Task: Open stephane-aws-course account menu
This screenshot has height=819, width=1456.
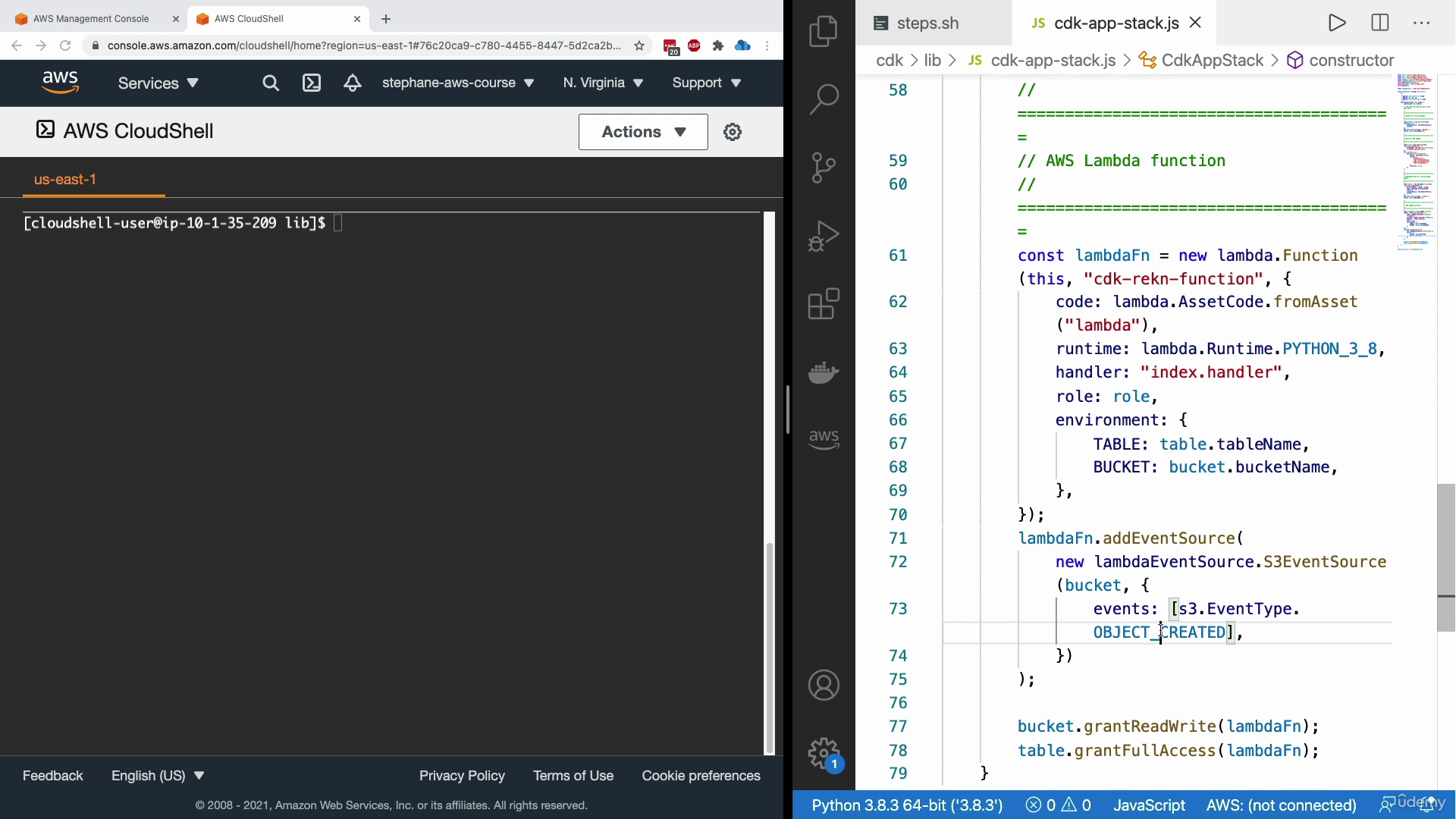Action: 458,83
